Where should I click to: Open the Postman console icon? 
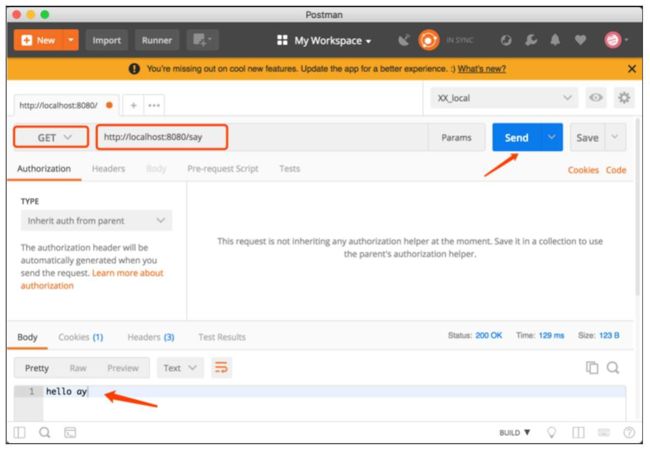coord(70,433)
